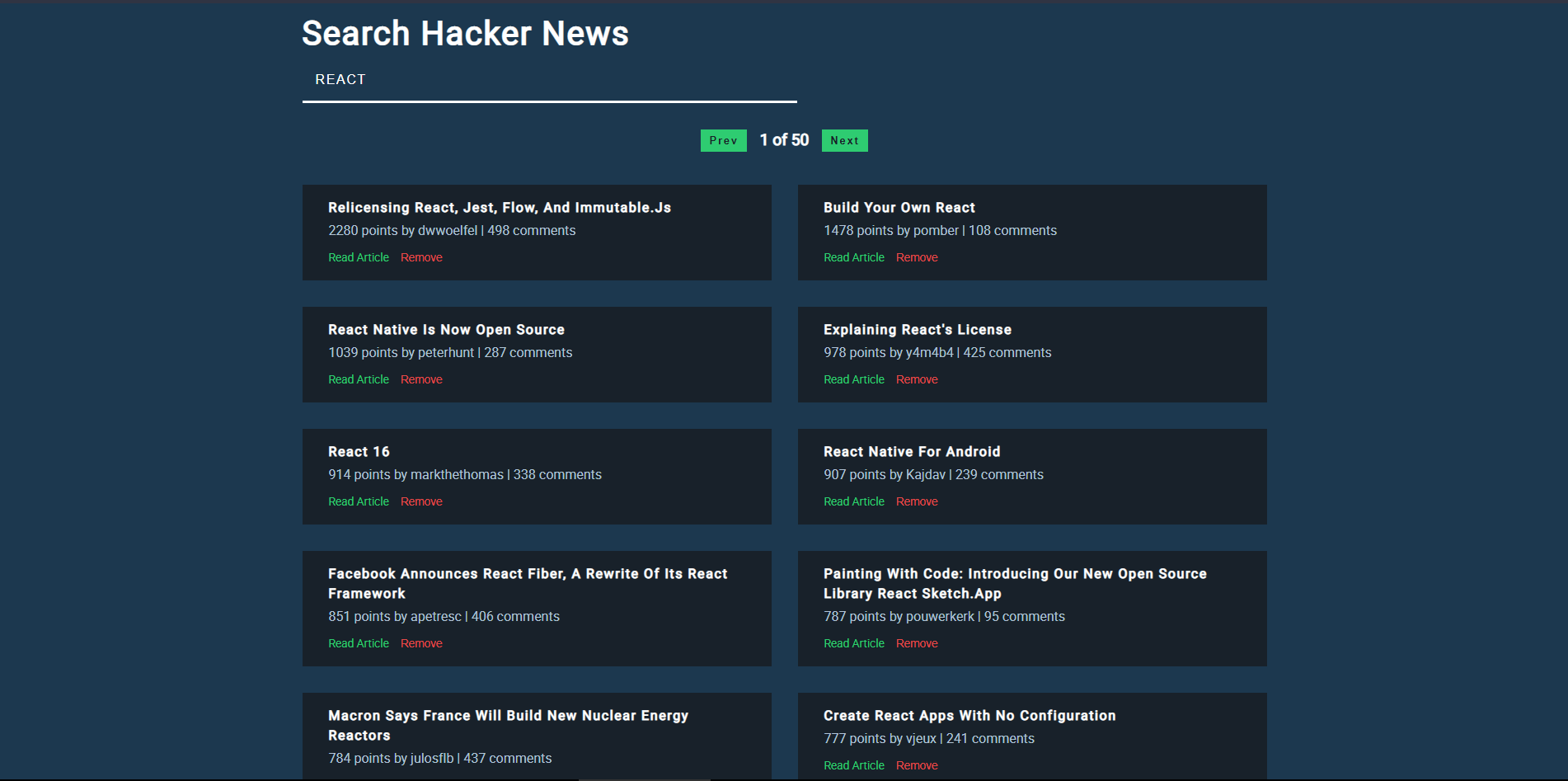The height and width of the screenshot is (781, 1568).
Task: Click '907 points by Kajdav' line
Action: tap(933, 475)
